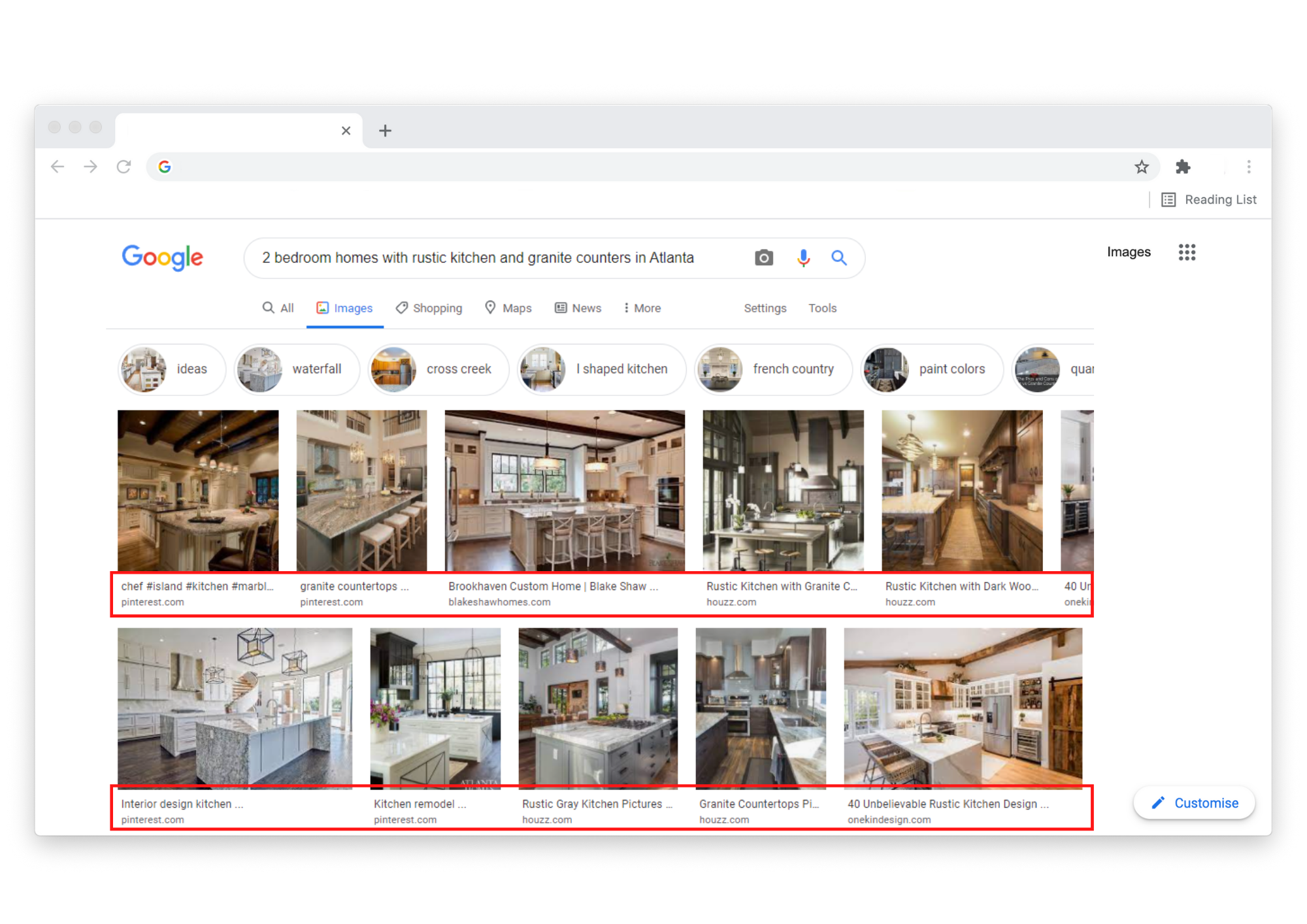Open the Interior design kitchen image
The image size is (1307, 924).
tap(235, 708)
